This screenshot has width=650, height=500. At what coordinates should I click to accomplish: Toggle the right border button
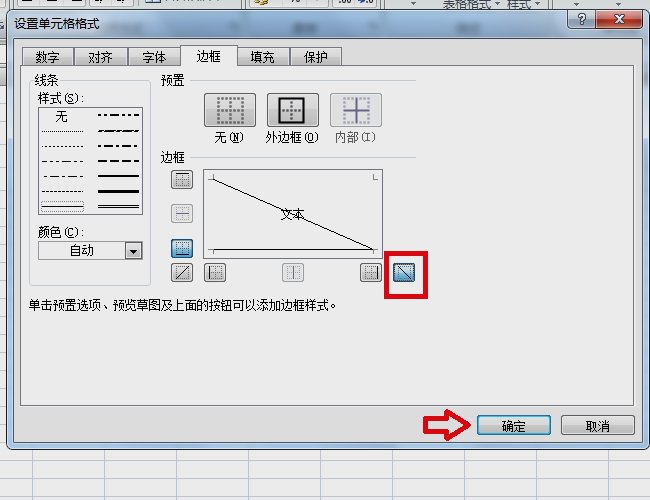371,272
